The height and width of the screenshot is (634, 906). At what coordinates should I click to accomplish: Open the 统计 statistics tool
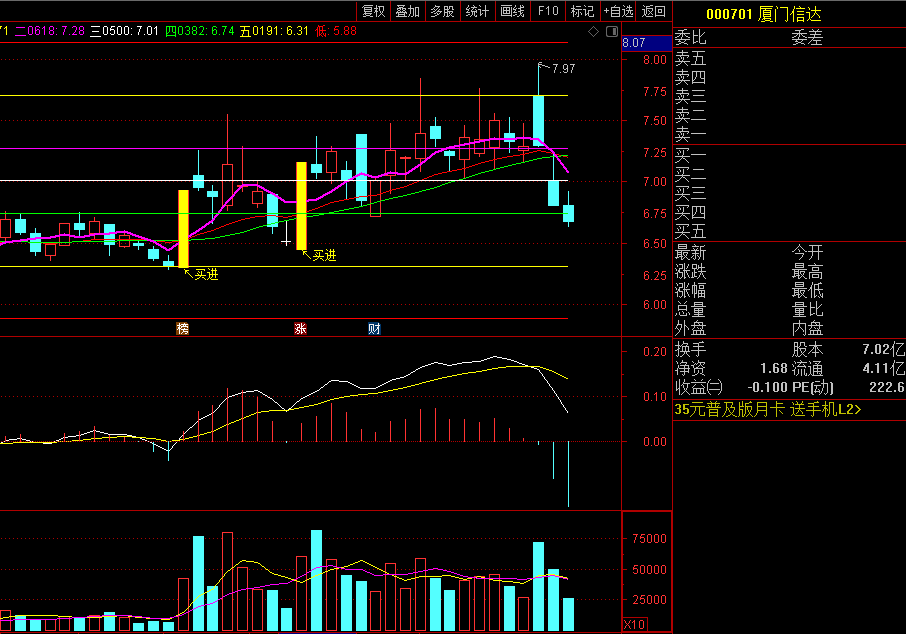pyautogui.click(x=477, y=11)
